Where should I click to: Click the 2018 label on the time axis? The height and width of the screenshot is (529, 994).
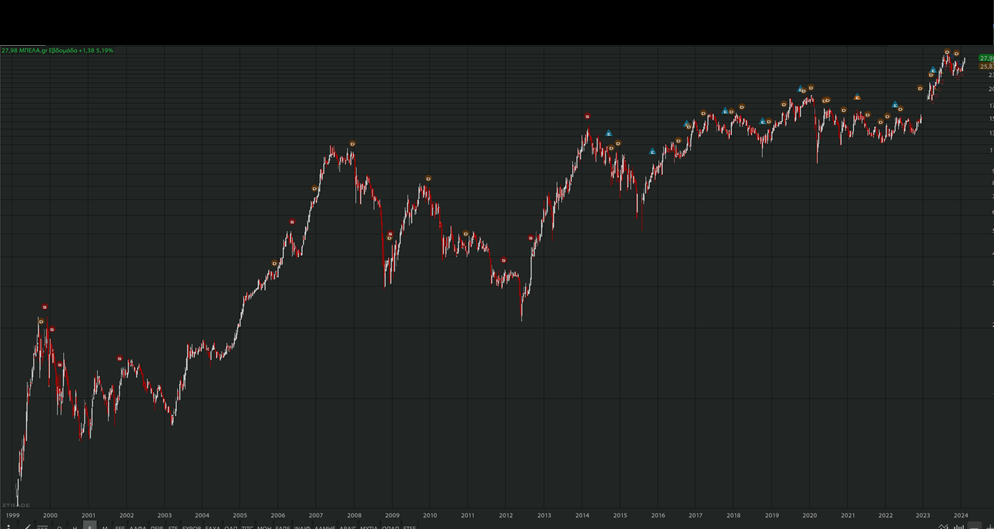coord(733,516)
